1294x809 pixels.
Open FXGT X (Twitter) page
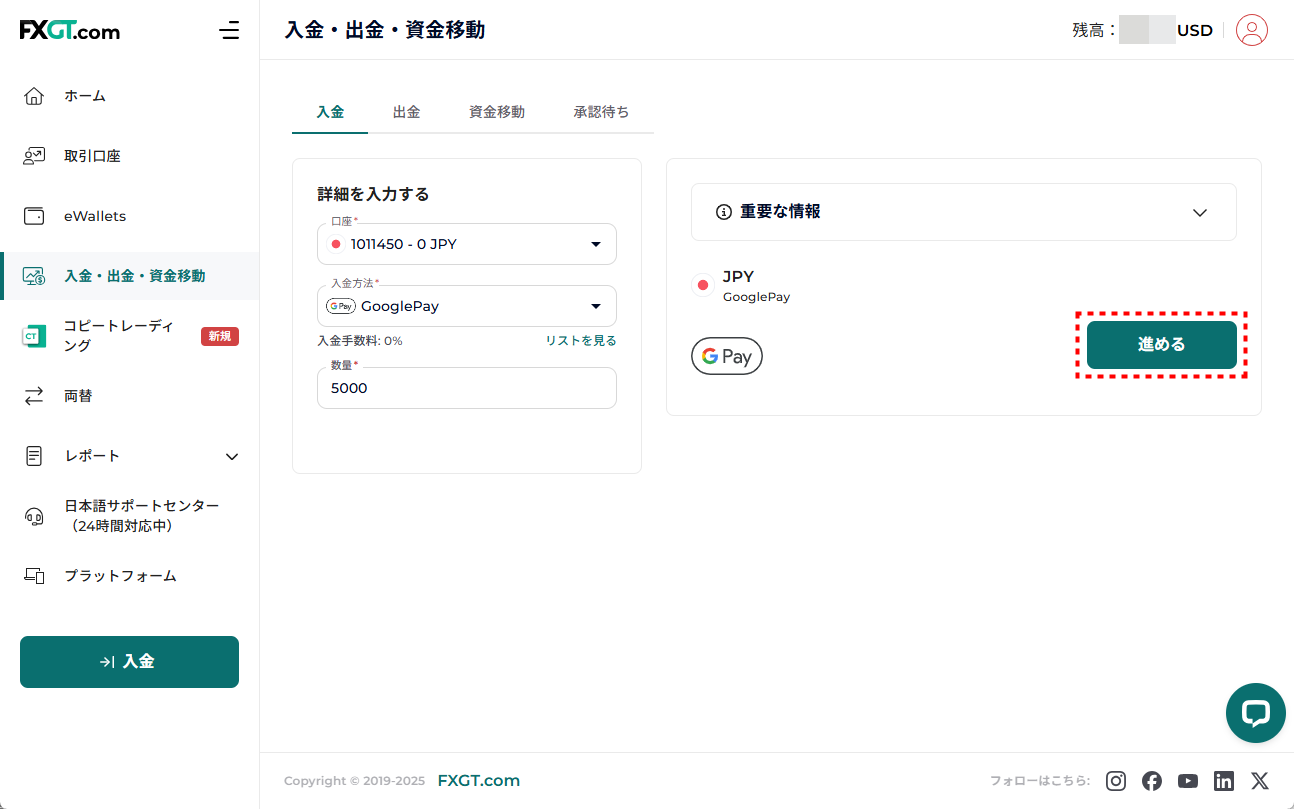click(1260, 781)
